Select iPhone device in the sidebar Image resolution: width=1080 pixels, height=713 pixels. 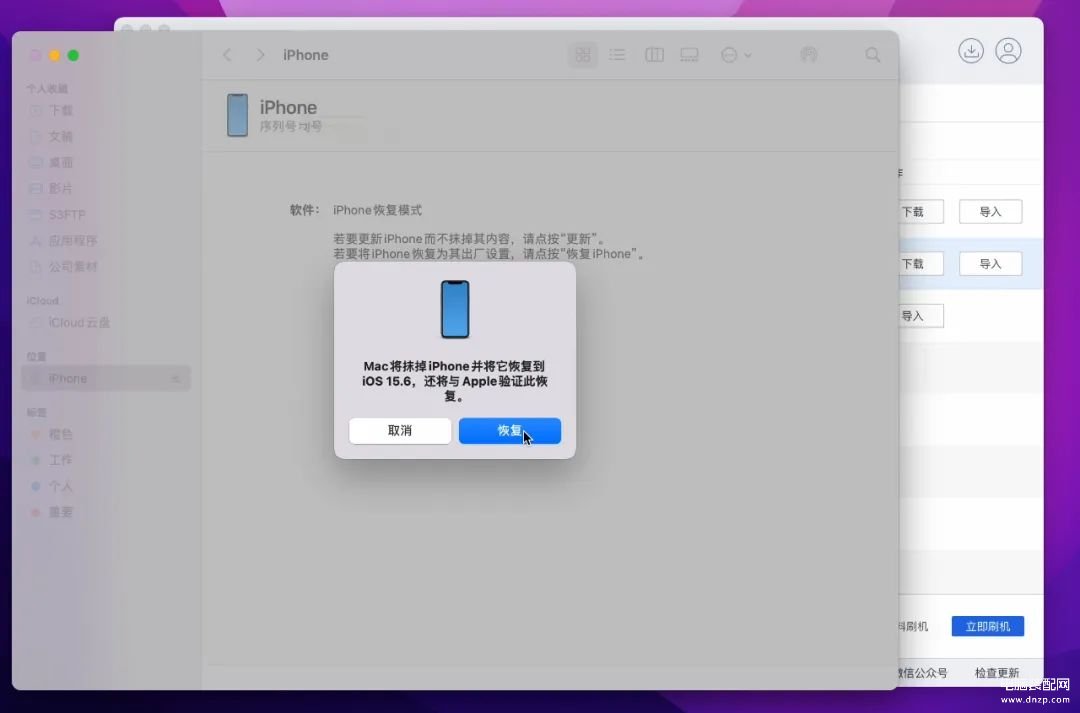105,378
